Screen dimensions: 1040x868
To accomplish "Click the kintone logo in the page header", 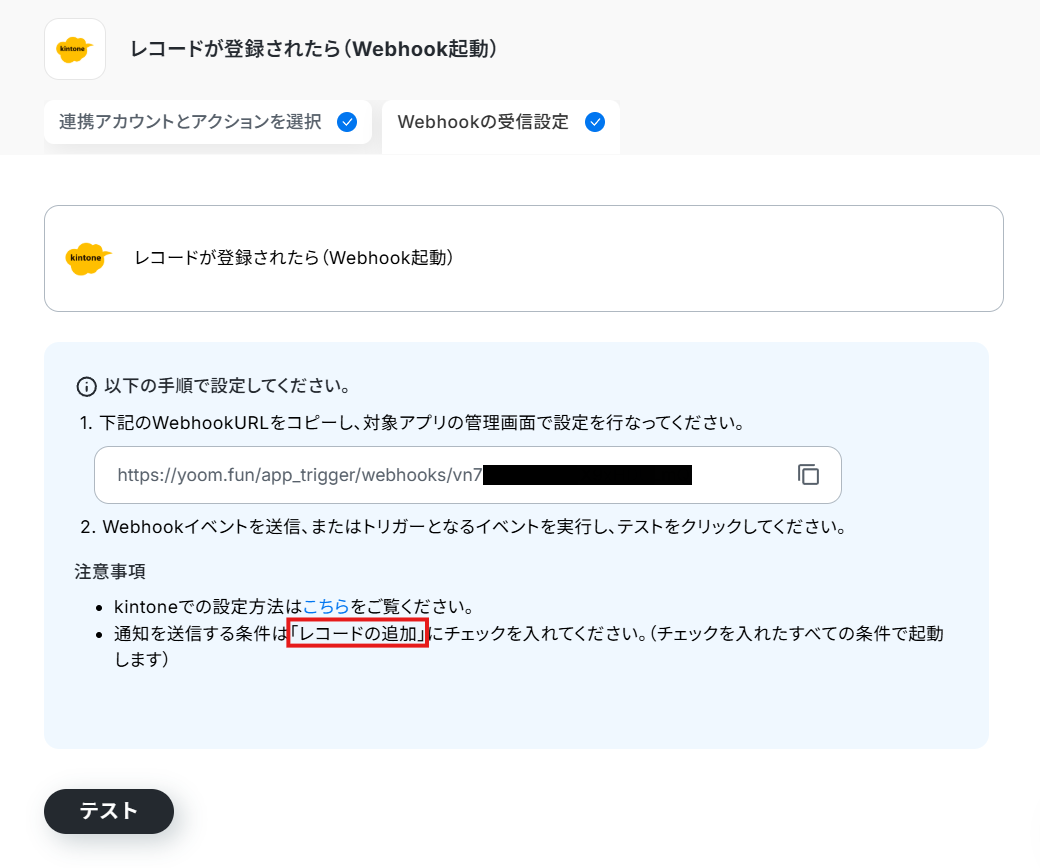I will pos(75,49).
